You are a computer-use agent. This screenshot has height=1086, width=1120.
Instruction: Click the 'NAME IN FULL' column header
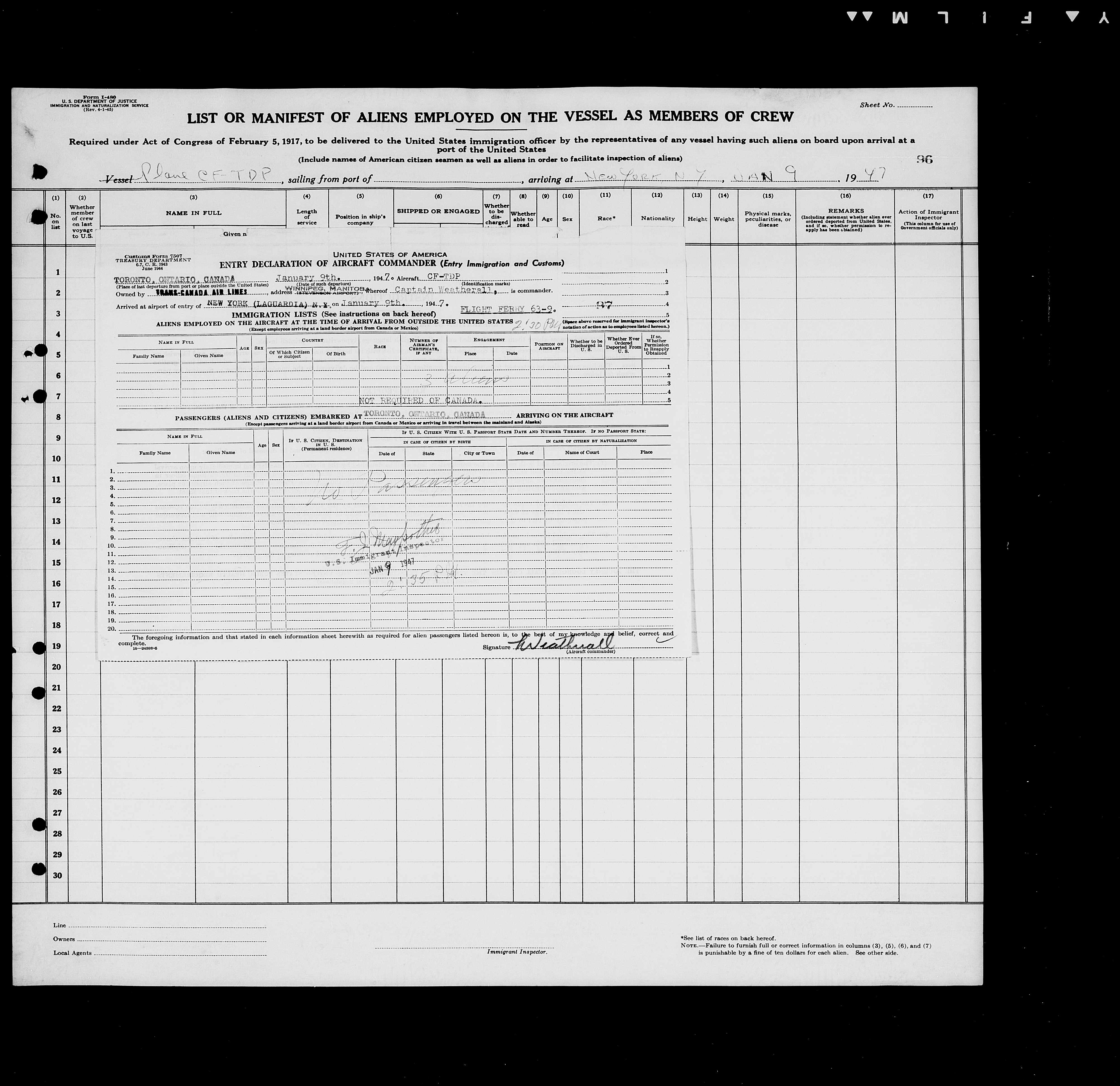coord(194,213)
